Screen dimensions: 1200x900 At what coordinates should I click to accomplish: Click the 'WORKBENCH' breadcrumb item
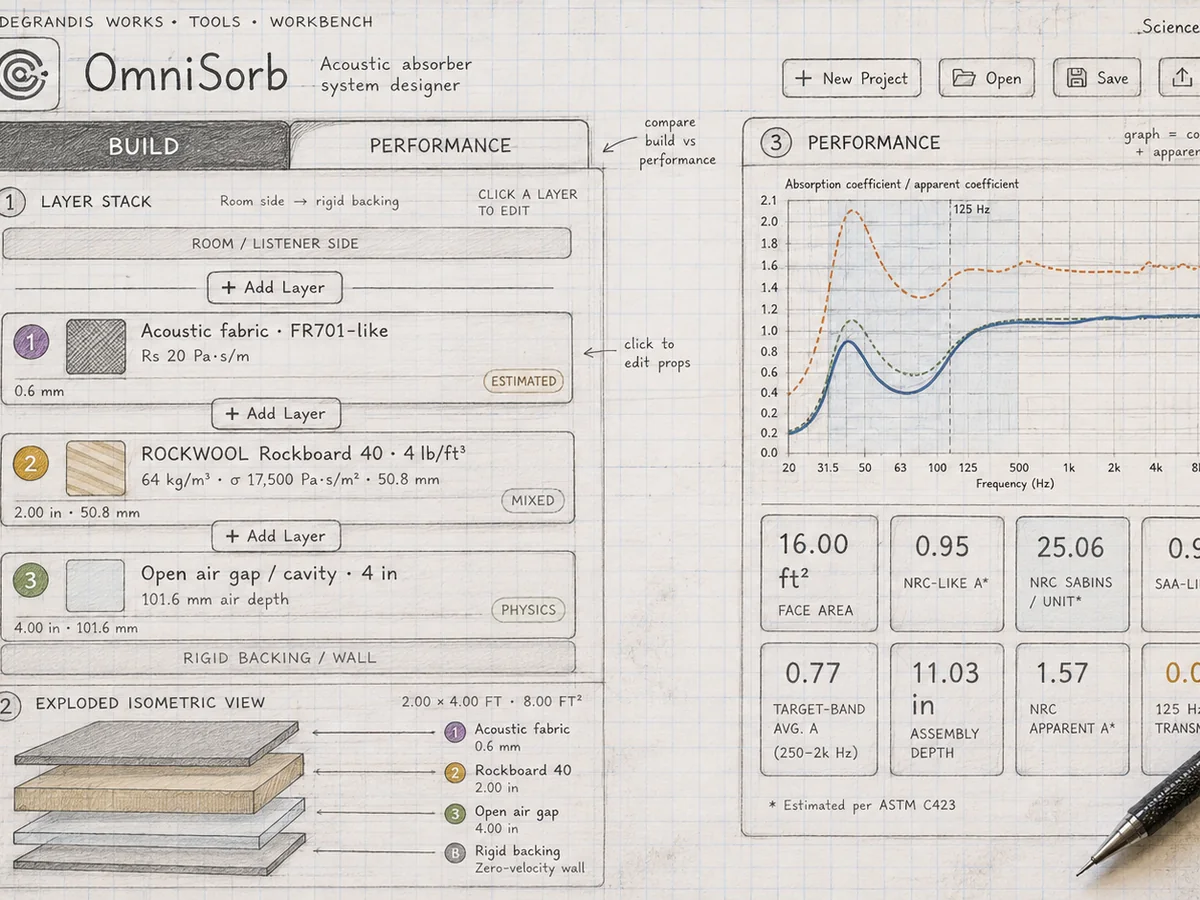321,21
